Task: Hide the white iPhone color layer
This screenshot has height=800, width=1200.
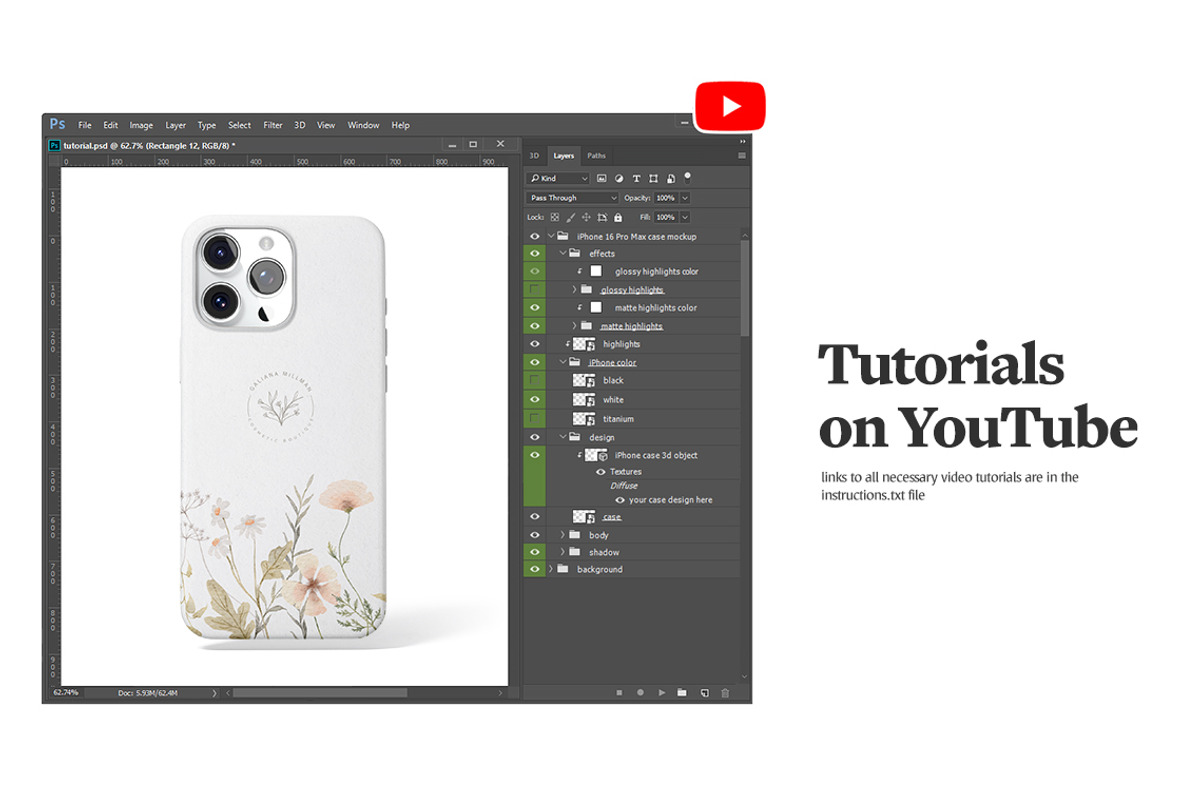Action: [535, 399]
